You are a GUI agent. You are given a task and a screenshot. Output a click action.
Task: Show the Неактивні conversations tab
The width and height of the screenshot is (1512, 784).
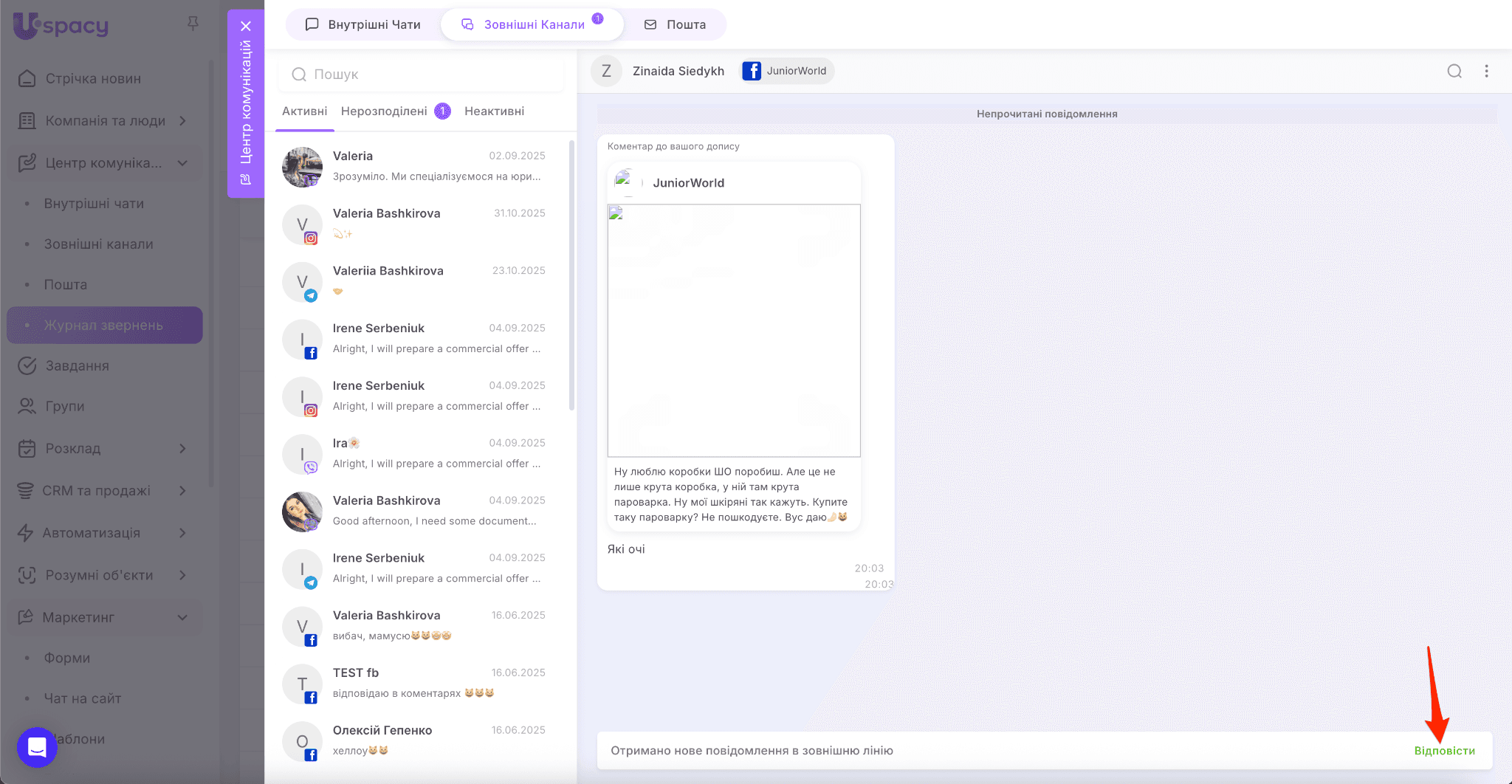tap(495, 111)
